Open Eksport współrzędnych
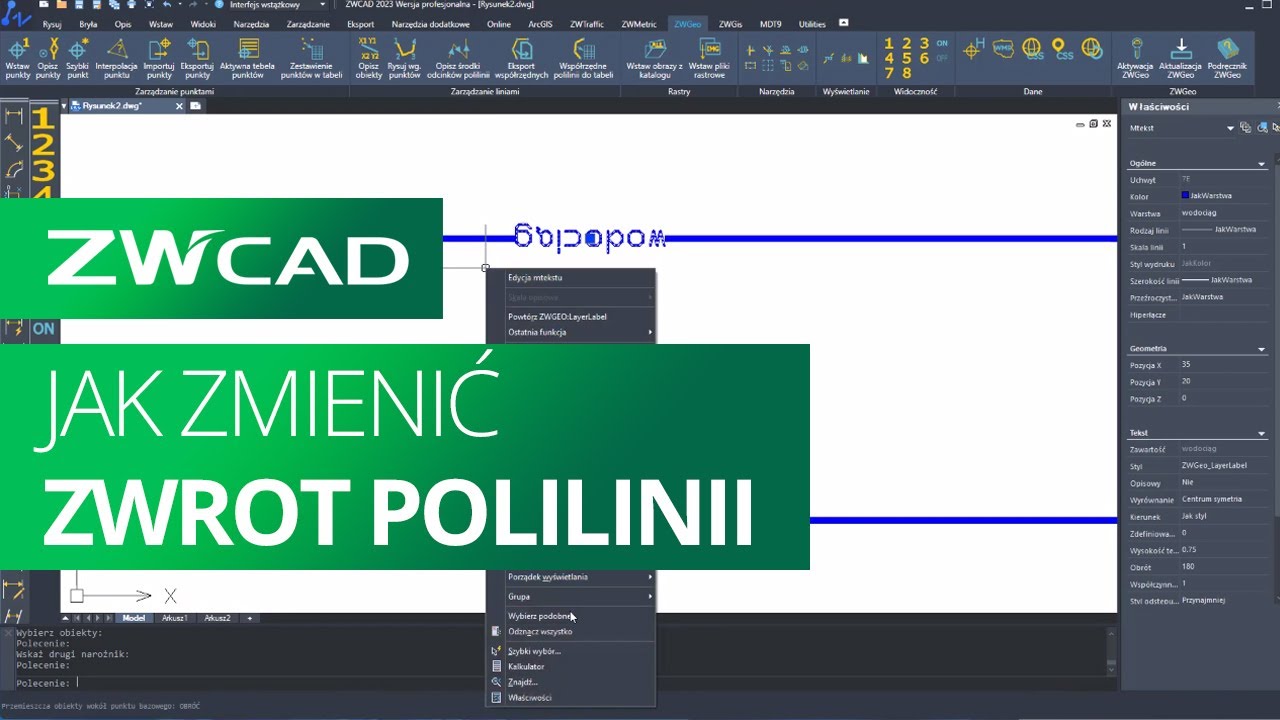The height and width of the screenshot is (720, 1280). click(x=522, y=58)
